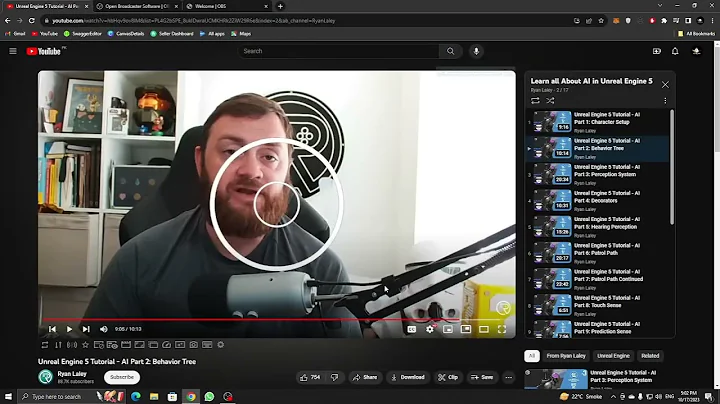Open Microsoft Edge from taskbar
Screen dimensions: 720x404
coord(136,396)
